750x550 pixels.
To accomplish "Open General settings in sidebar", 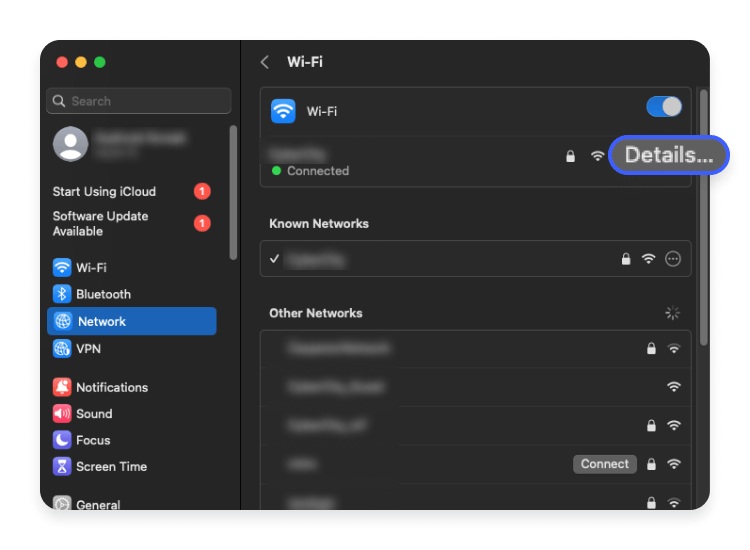I will (x=100, y=504).
